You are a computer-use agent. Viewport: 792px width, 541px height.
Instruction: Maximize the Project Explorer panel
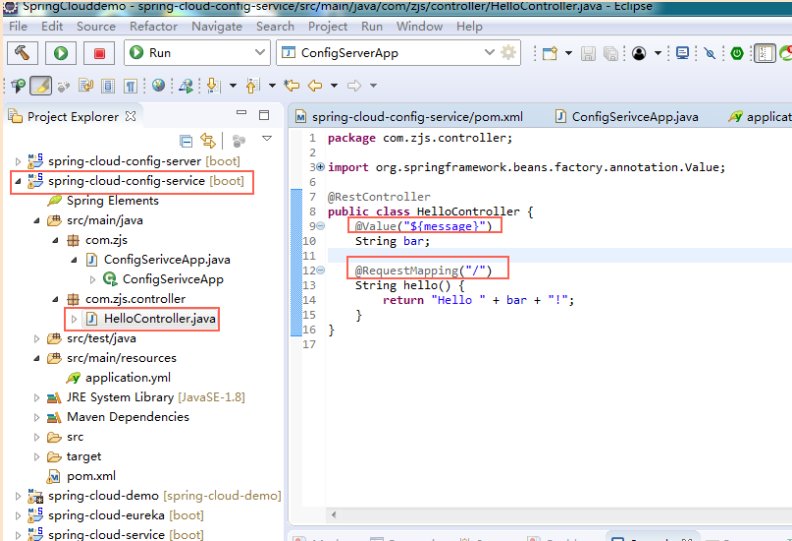click(264, 115)
